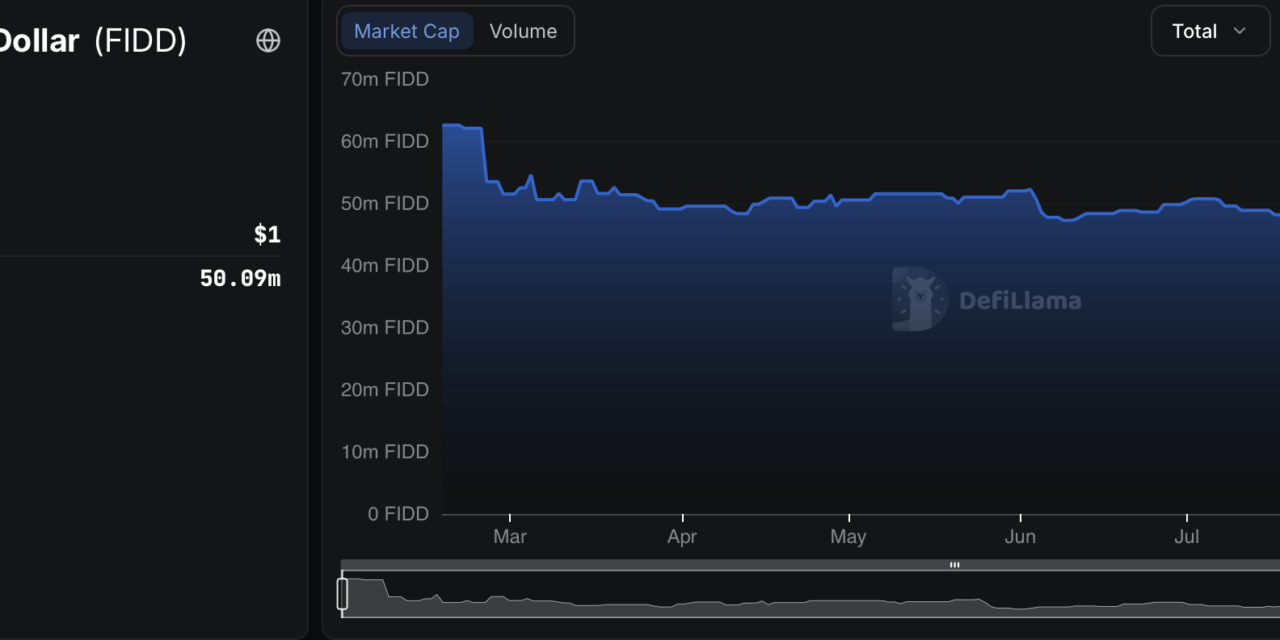The width and height of the screenshot is (1280, 640).
Task: Click the 40m FIDD axis label
Action: 385,265
